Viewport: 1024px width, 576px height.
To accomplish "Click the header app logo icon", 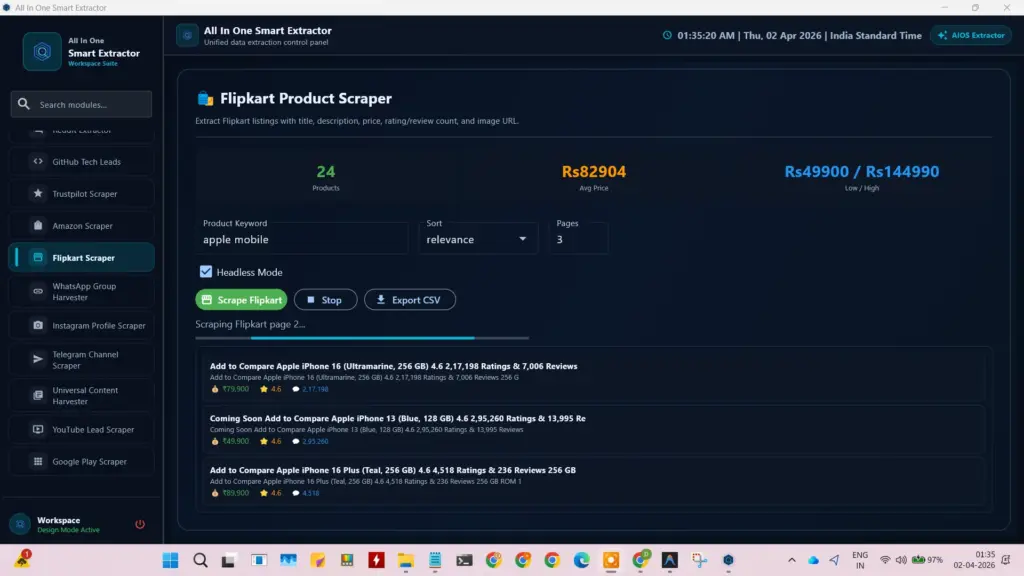I will coord(187,35).
